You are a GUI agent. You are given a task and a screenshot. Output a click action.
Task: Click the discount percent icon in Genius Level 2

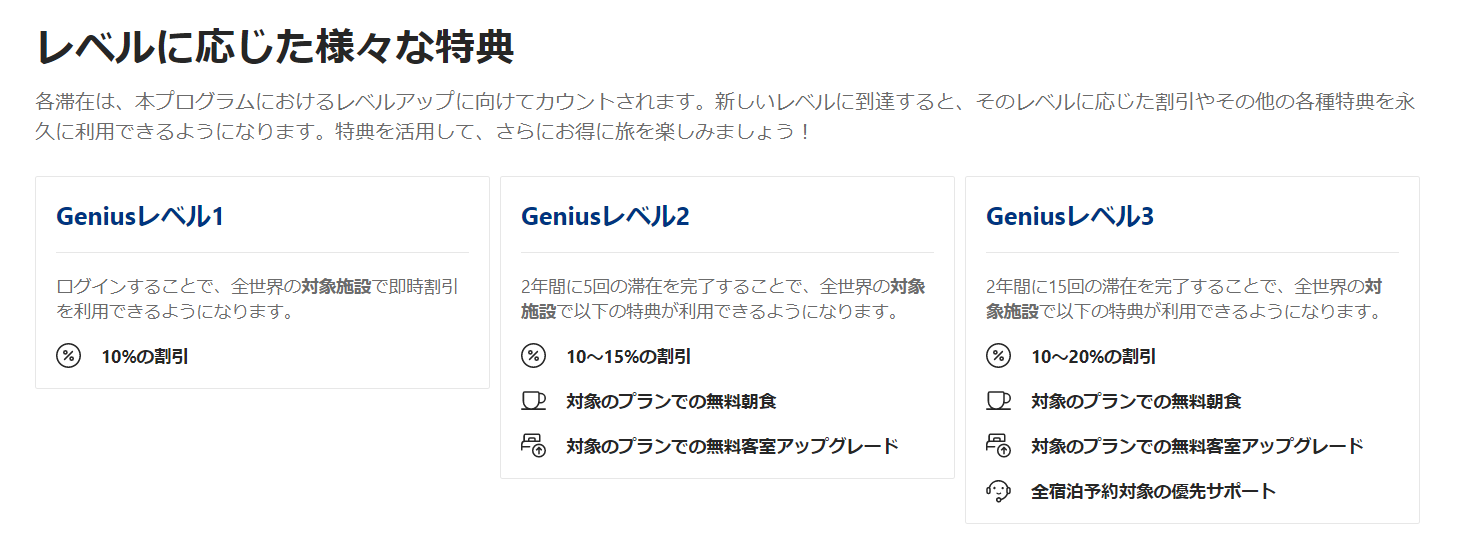[533, 356]
